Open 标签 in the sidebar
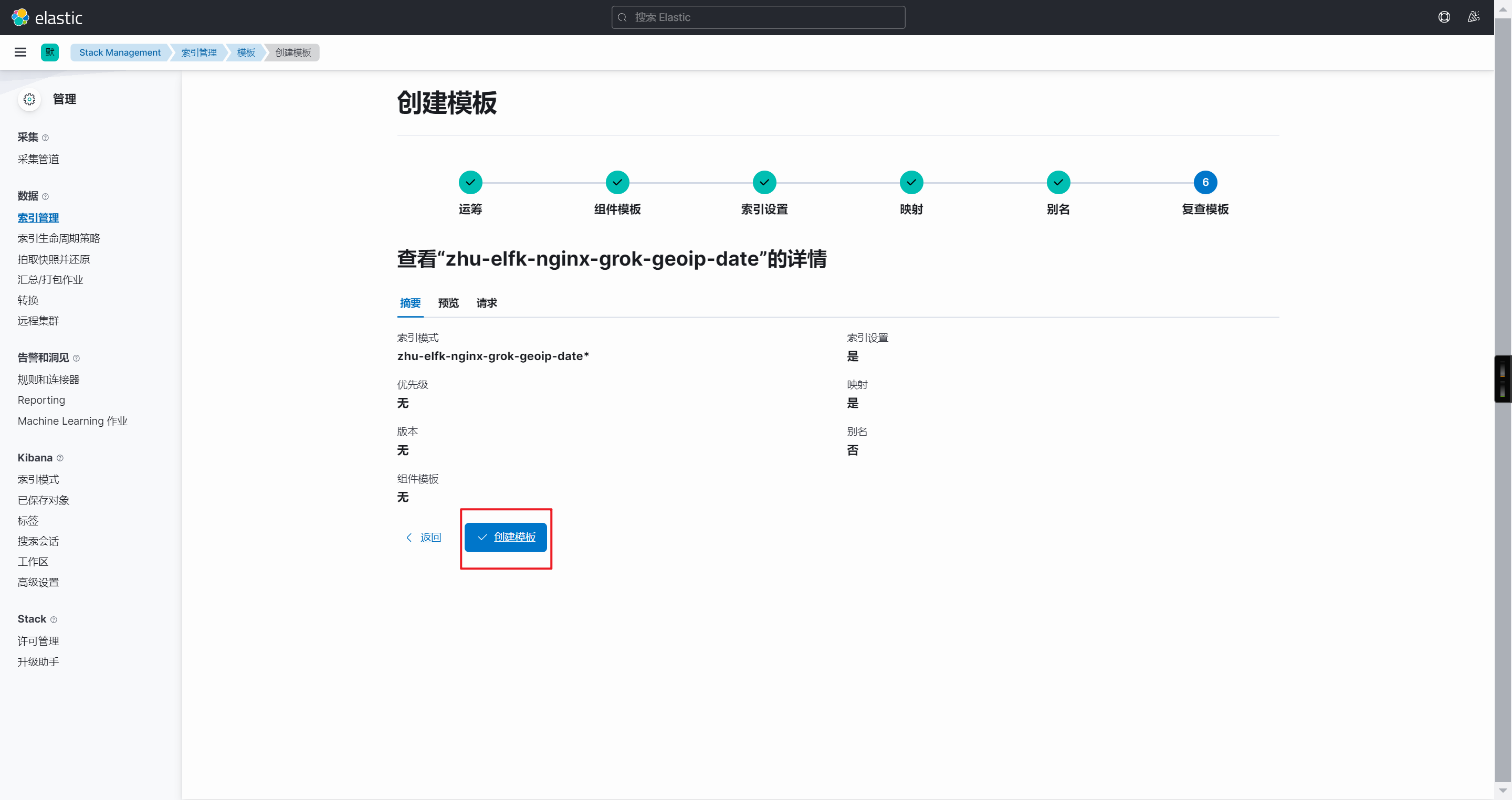This screenshot has height=800, width=1512. tap(28, 521)
